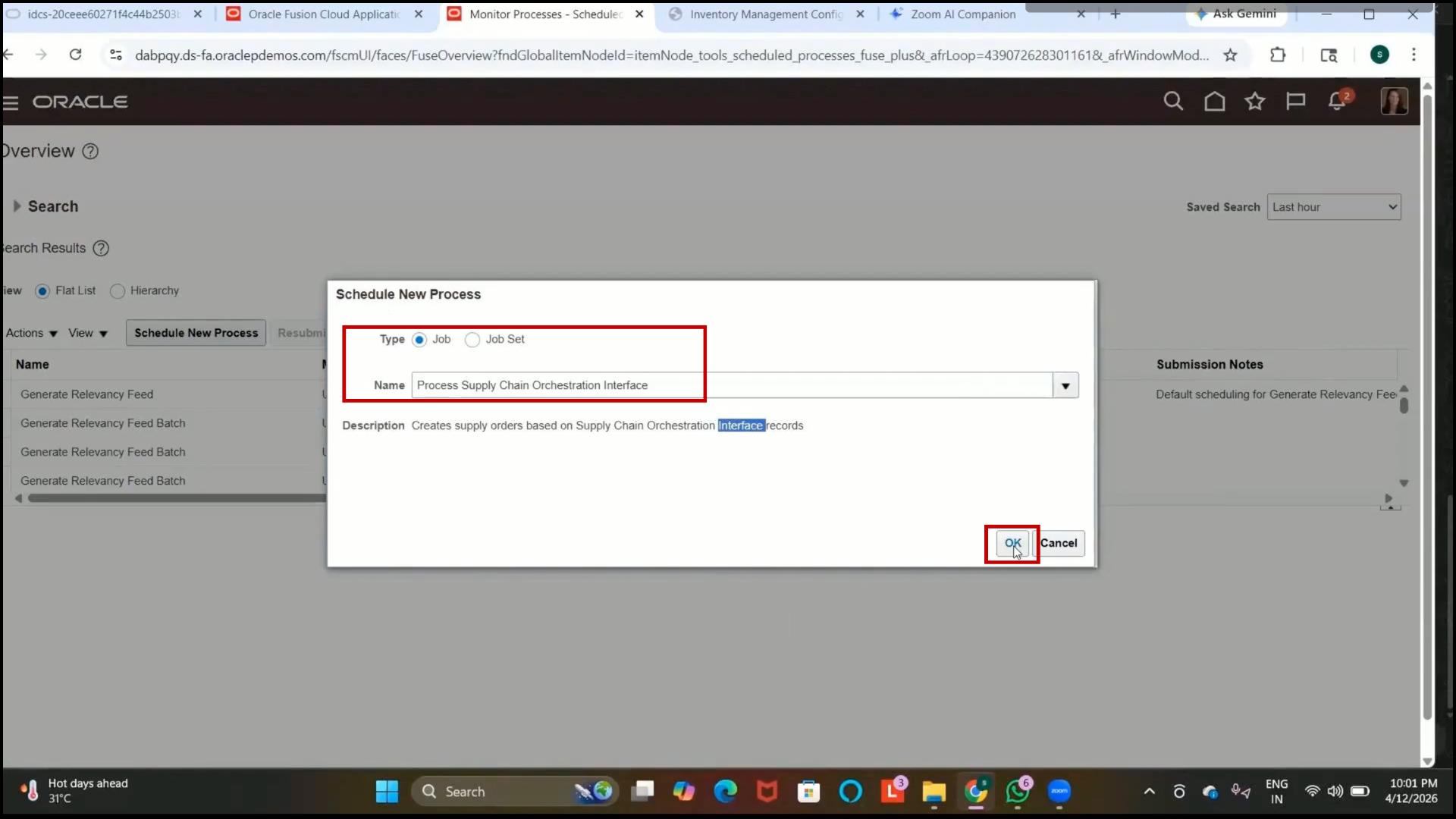Click OK in Schedule New Process dialog
This screenshot has height=819, width=1456.
pos(1012,543)
